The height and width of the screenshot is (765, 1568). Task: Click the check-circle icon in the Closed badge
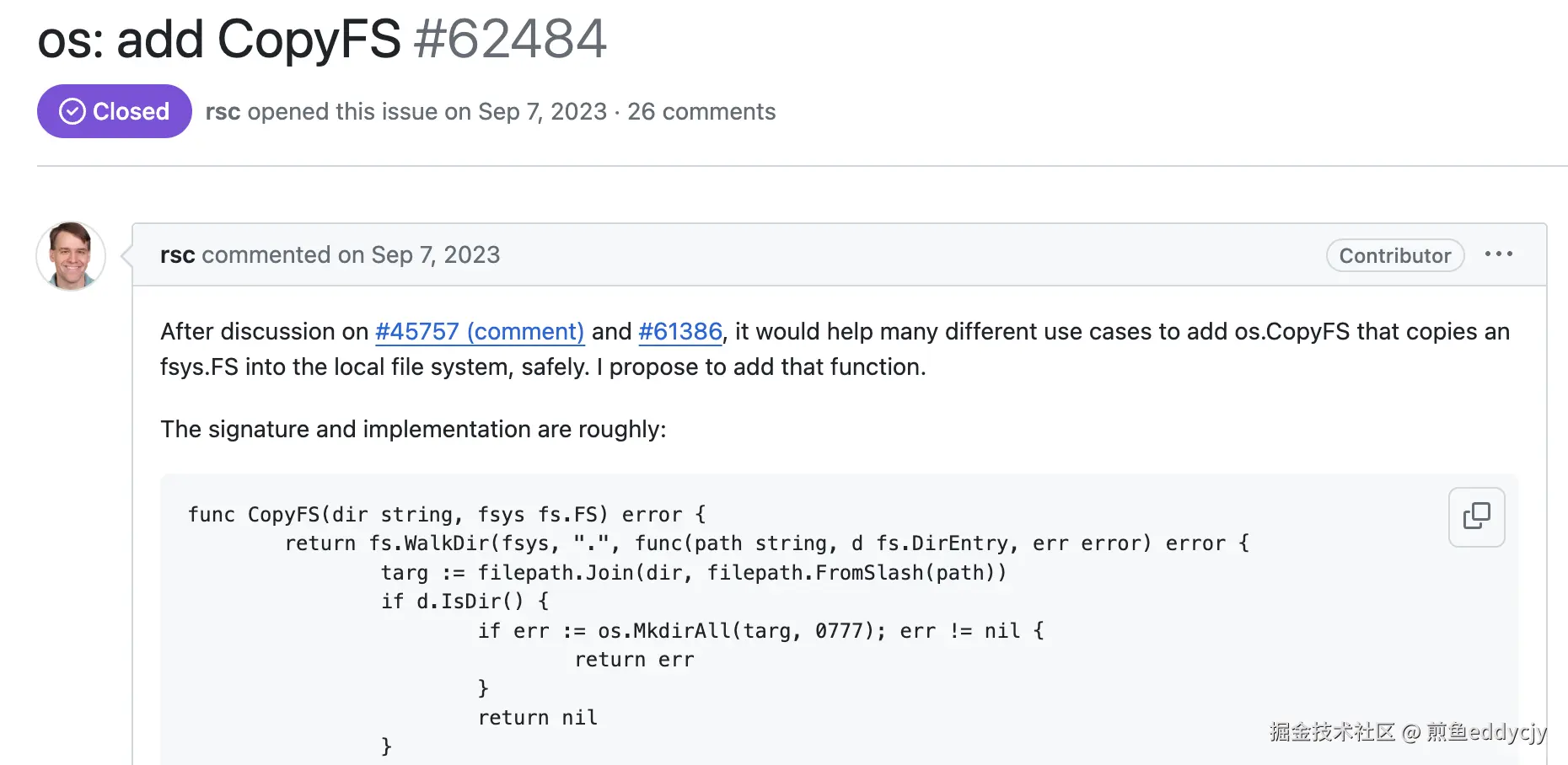72,111
